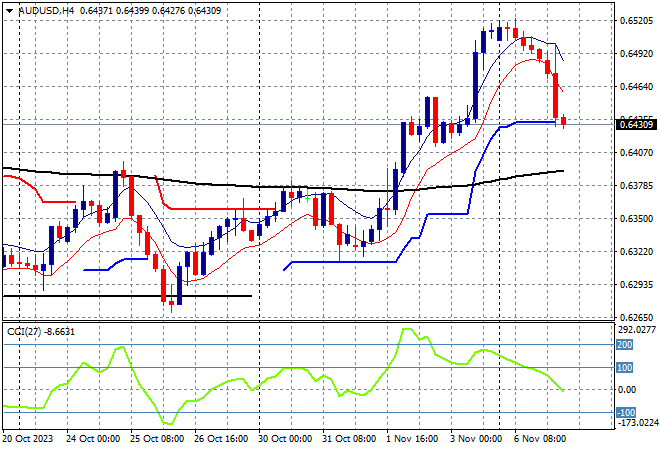Viewport: 660px width, 450px height.
Task: Click the 26 Oct 16:00 time axis label
Action: 221,439
